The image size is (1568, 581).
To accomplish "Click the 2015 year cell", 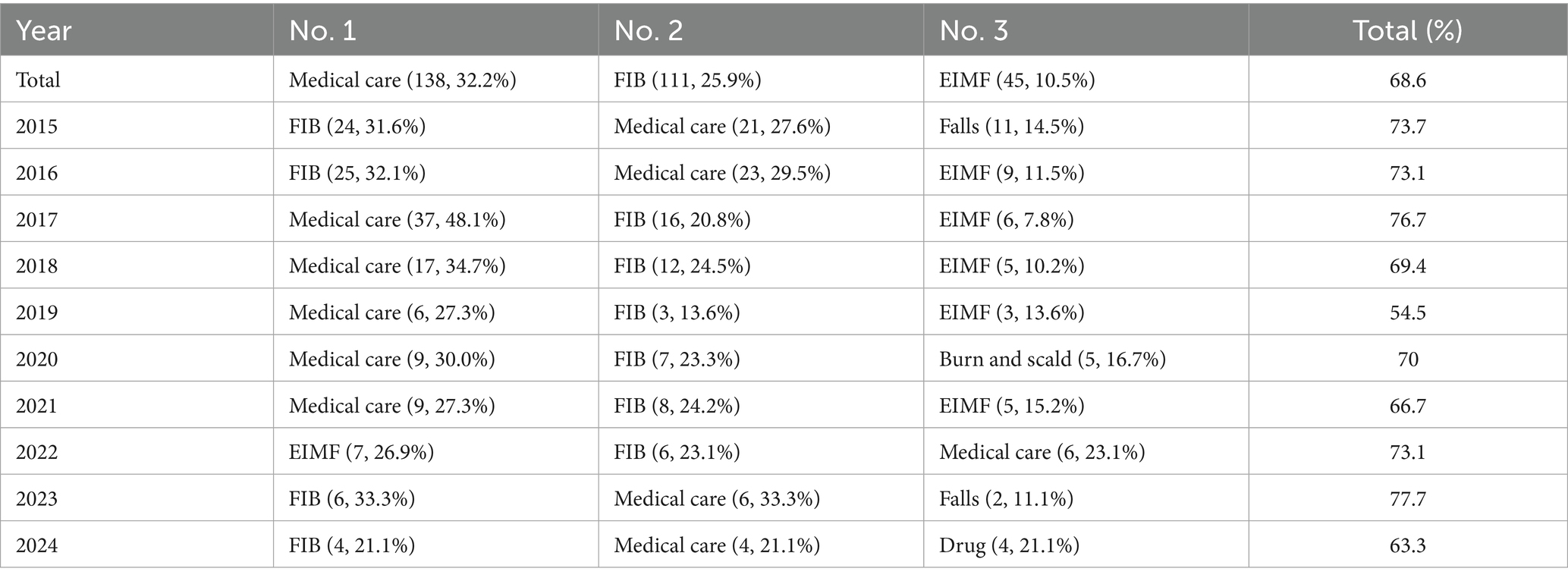I will (36, 126).
